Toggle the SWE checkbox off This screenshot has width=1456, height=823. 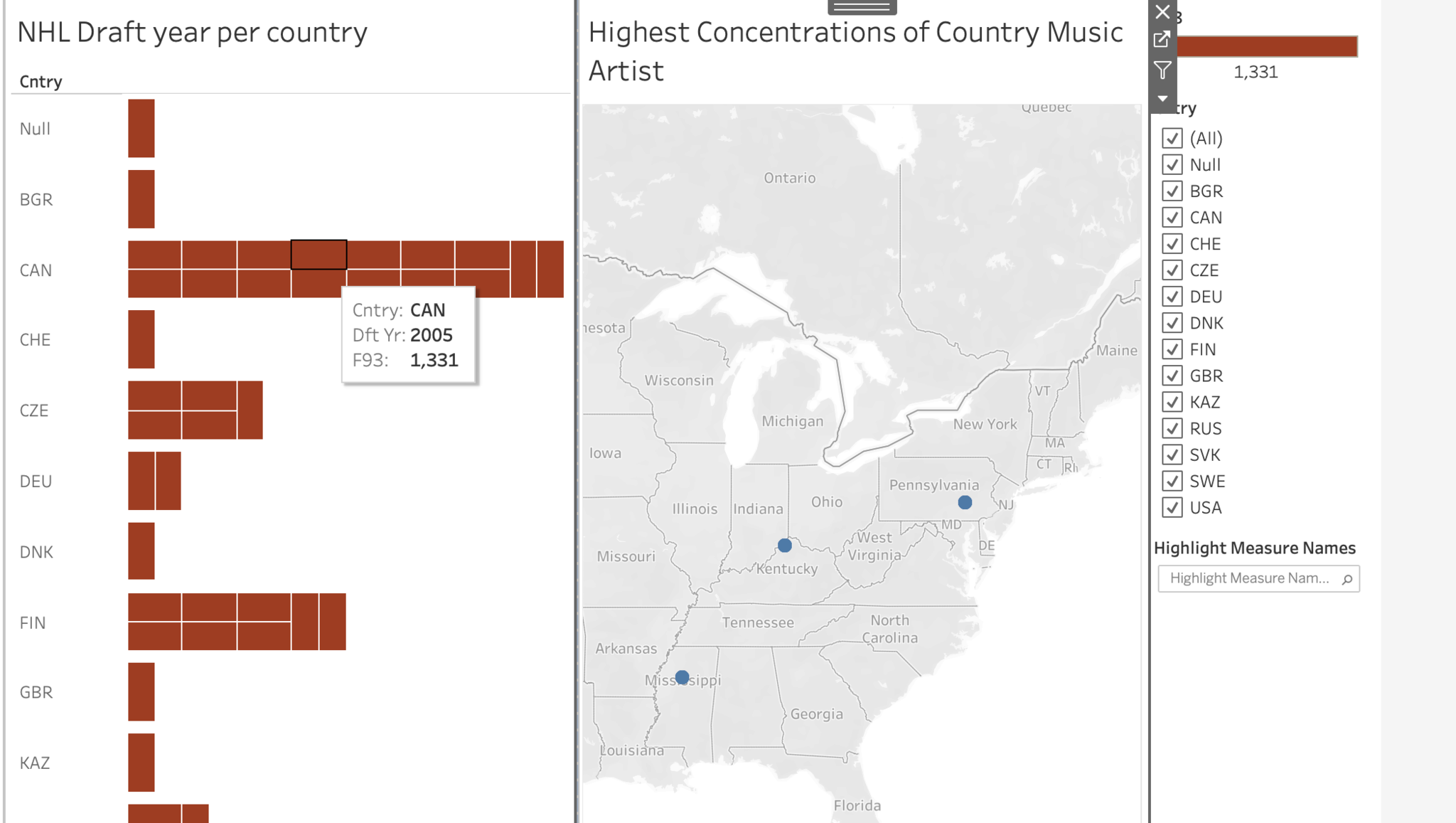click(x=1172, y=481)
